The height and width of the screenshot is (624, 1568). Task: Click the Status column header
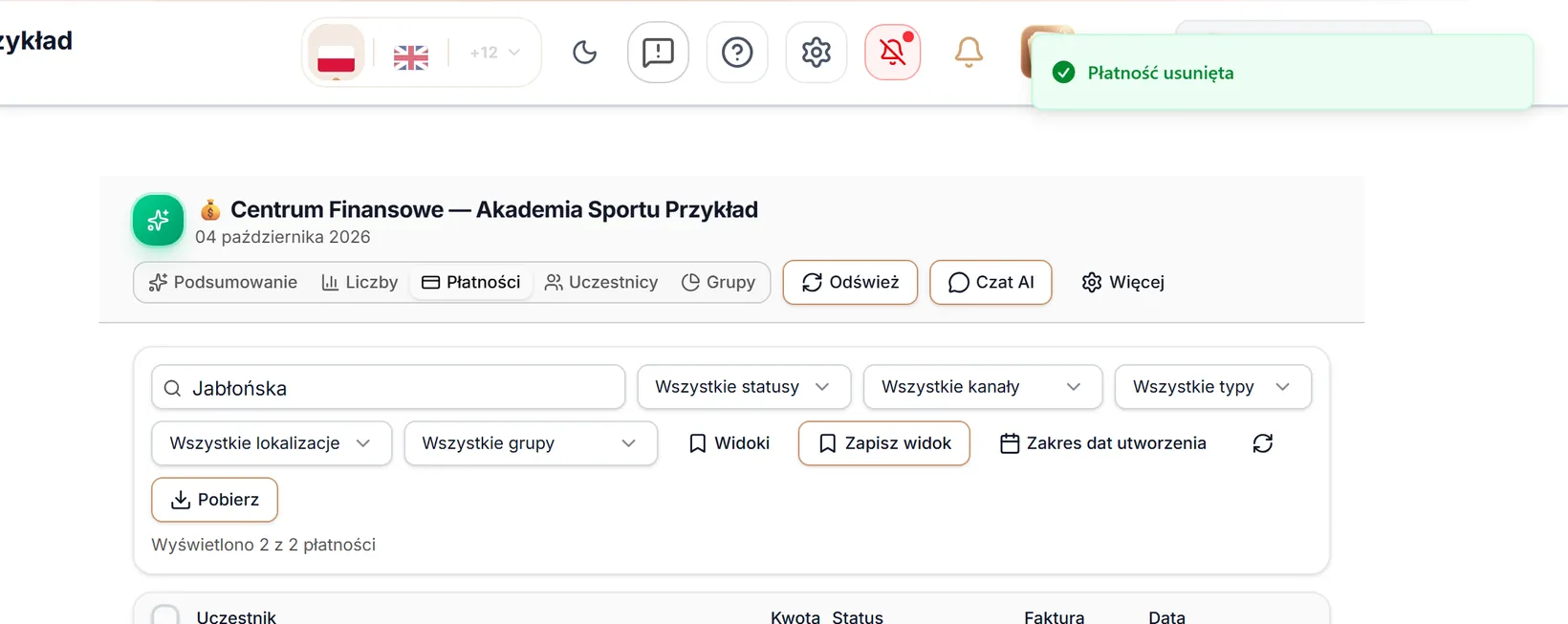tap(858, 617)
